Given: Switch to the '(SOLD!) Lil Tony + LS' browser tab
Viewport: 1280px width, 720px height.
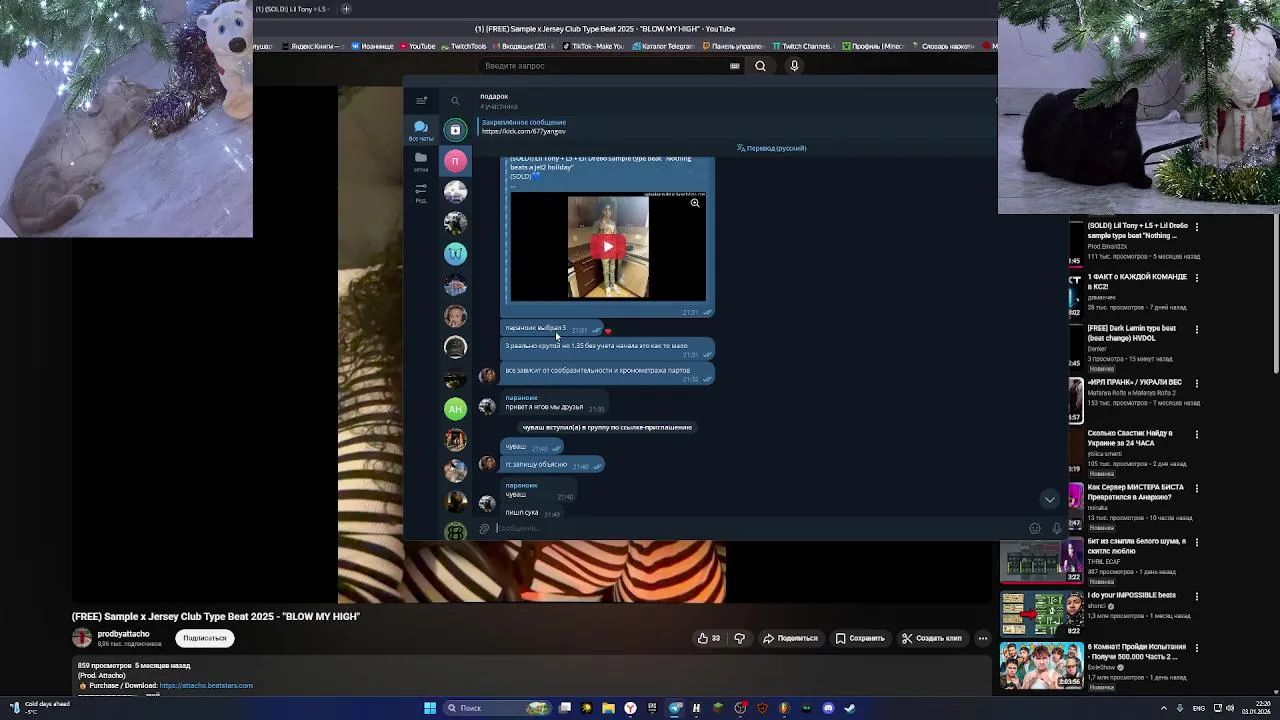Looking at the screenshot, I should coord(293,9).
